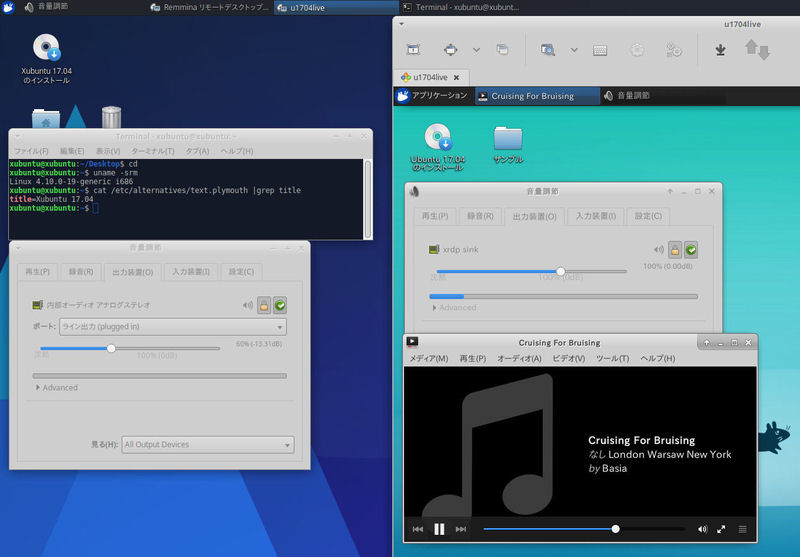Viewport: 800px width, 557px height.
Task: Open ヘルプ(H) menu in the Terminal window
Action: point(237,151)
